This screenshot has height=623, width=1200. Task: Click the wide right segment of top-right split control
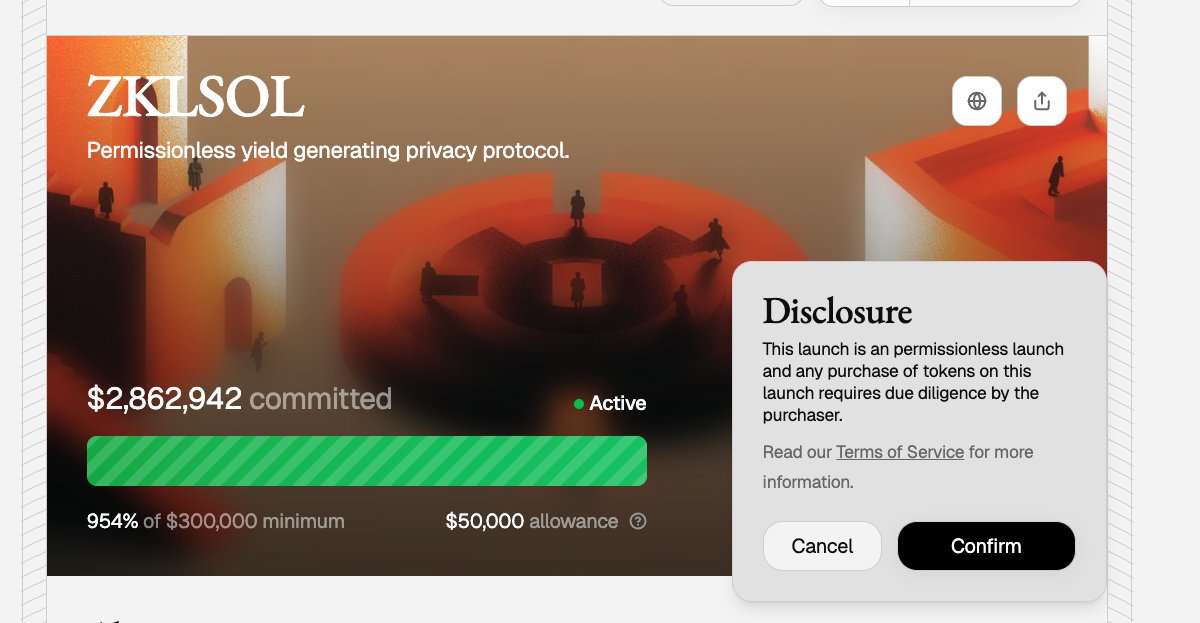coord(995,3)
